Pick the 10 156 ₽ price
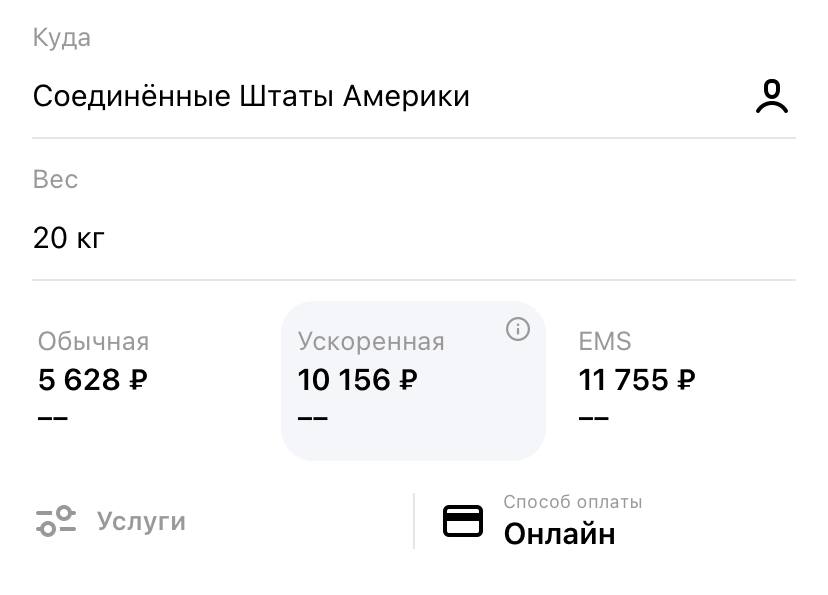828x595 pixels. coord(358,380)
